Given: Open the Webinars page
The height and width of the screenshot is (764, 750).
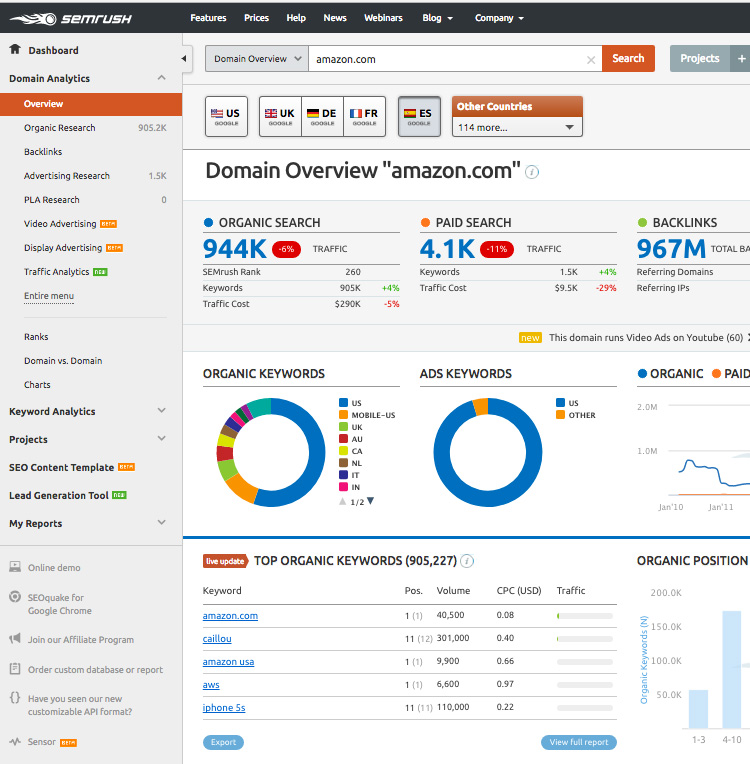Looking at the screenshot, I should (x=383, y=18).
